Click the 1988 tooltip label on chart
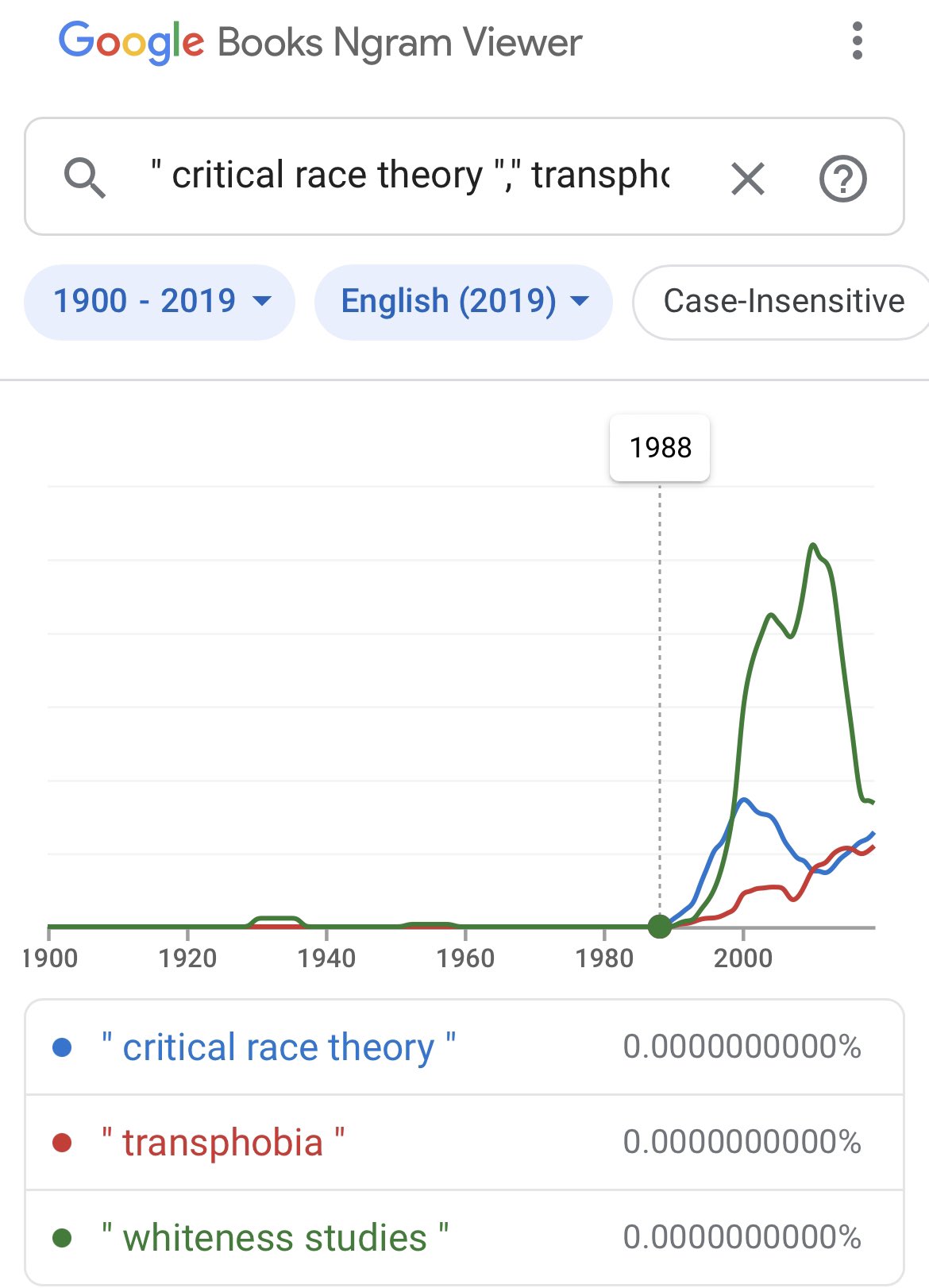 click(x=660, y=448)
